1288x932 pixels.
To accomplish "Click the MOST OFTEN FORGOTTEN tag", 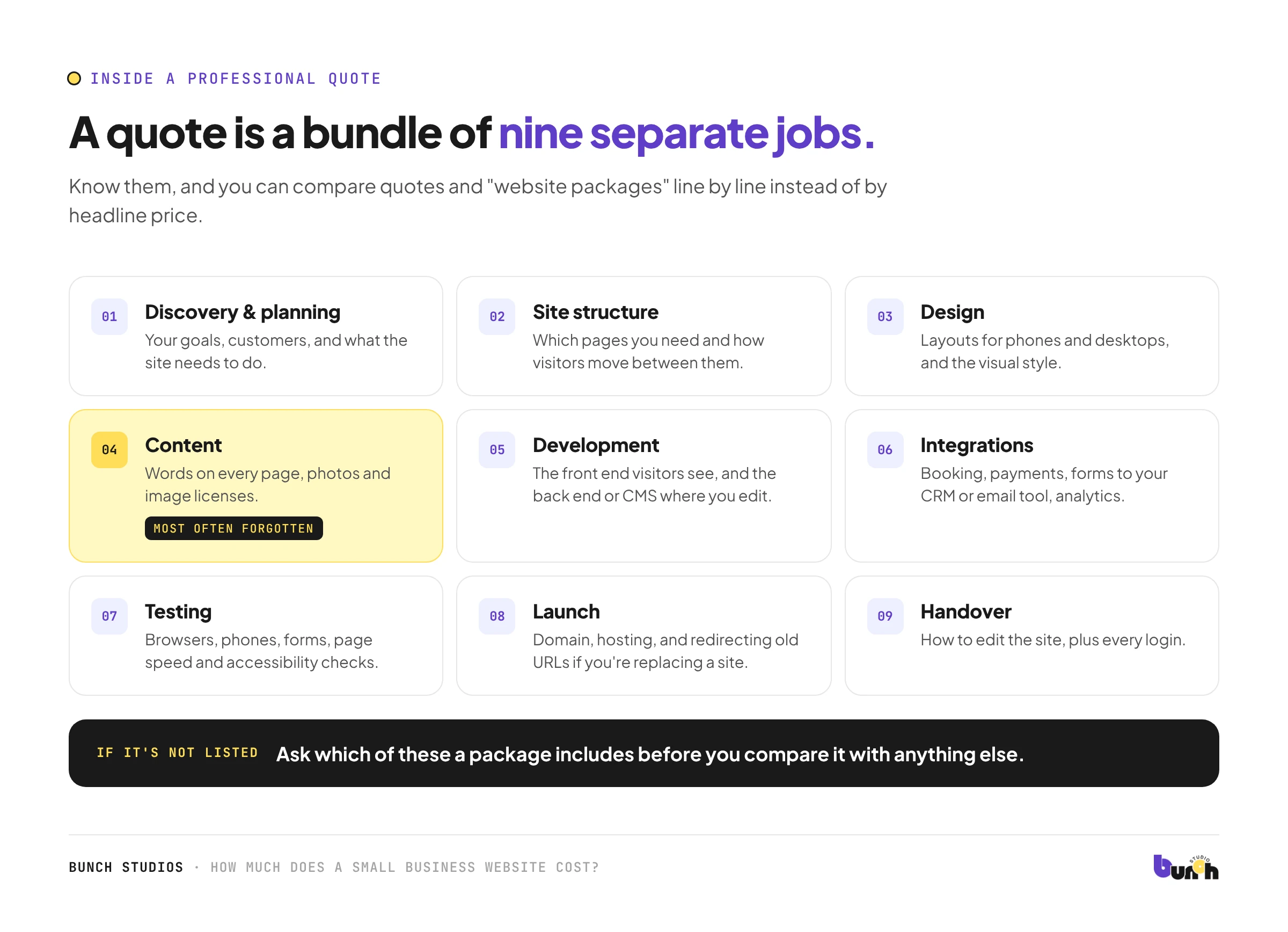I will pos(234,528).
